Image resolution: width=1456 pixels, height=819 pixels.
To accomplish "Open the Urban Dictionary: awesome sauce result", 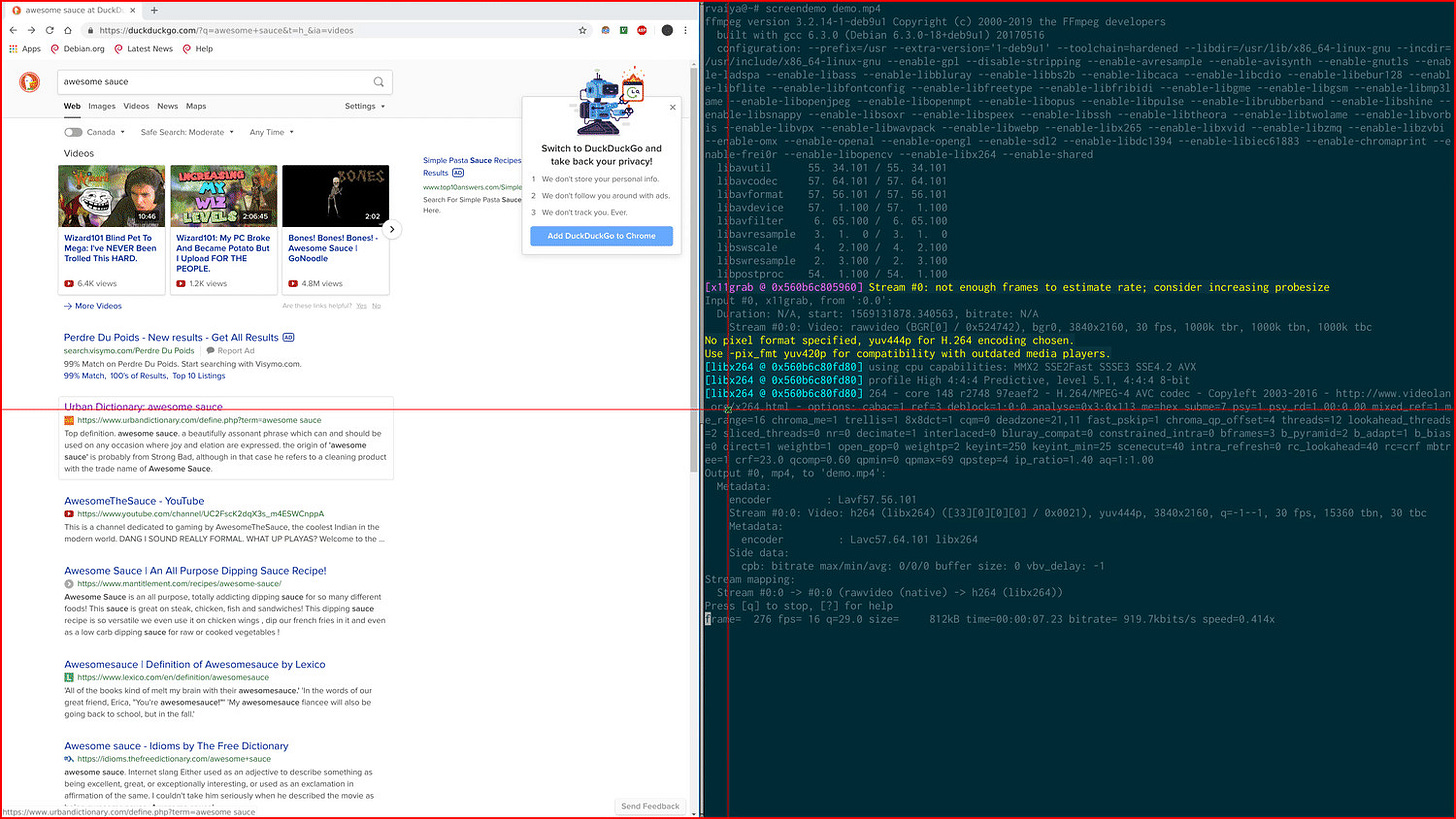I will 143,407.
